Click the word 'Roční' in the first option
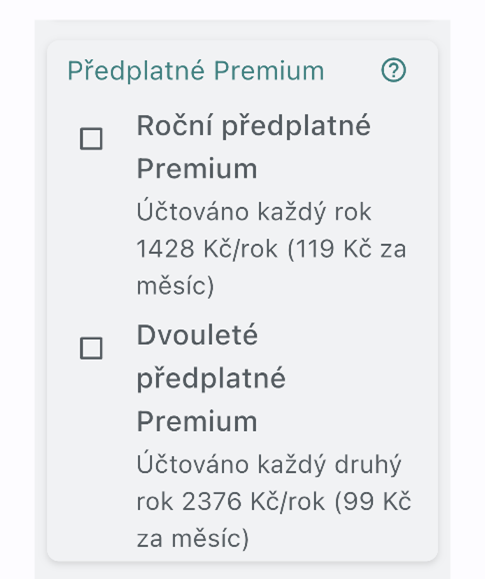 coord(174,126)
